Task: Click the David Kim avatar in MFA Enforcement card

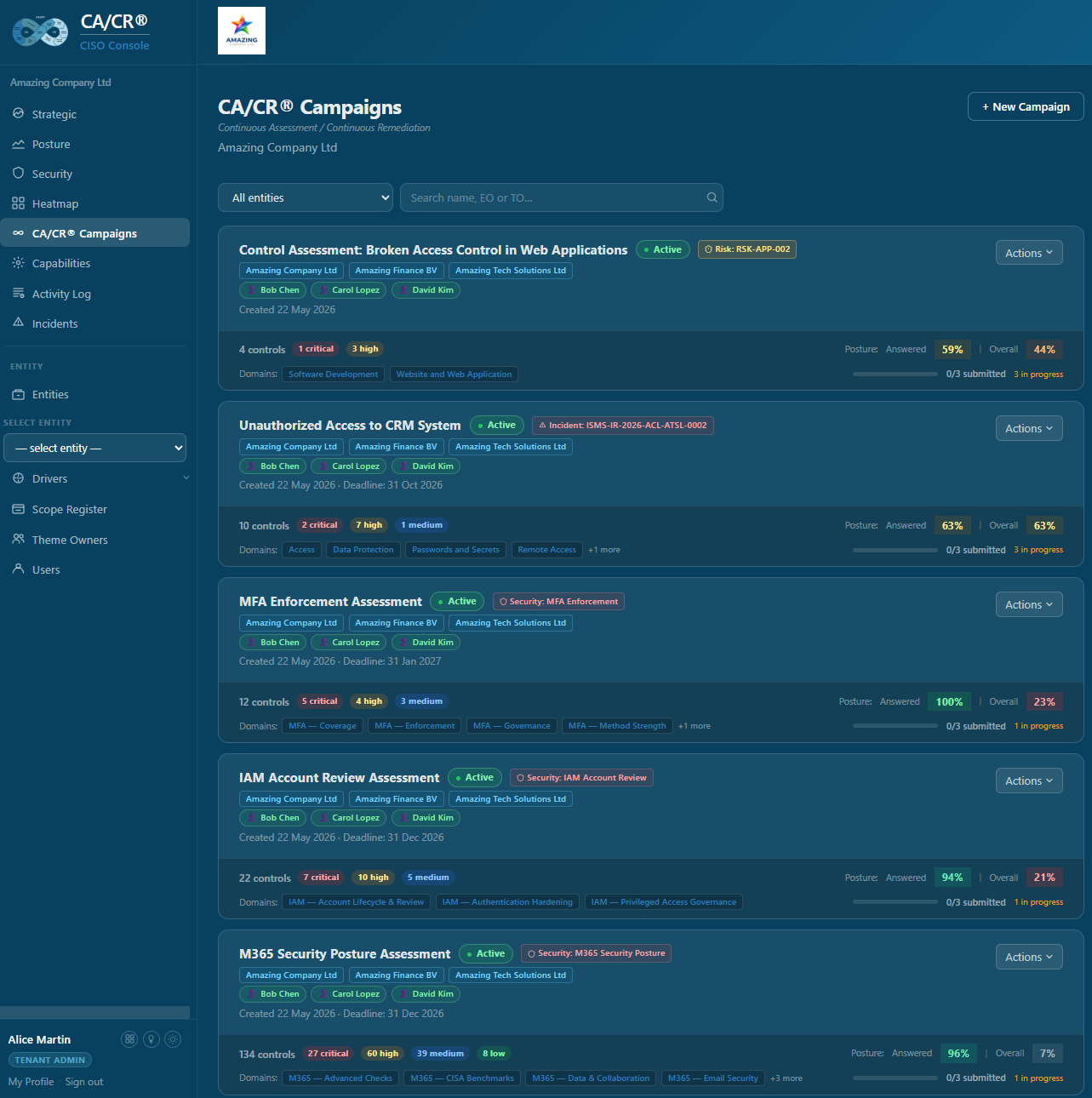Action: pyautogui.click(x=404, y=643)
